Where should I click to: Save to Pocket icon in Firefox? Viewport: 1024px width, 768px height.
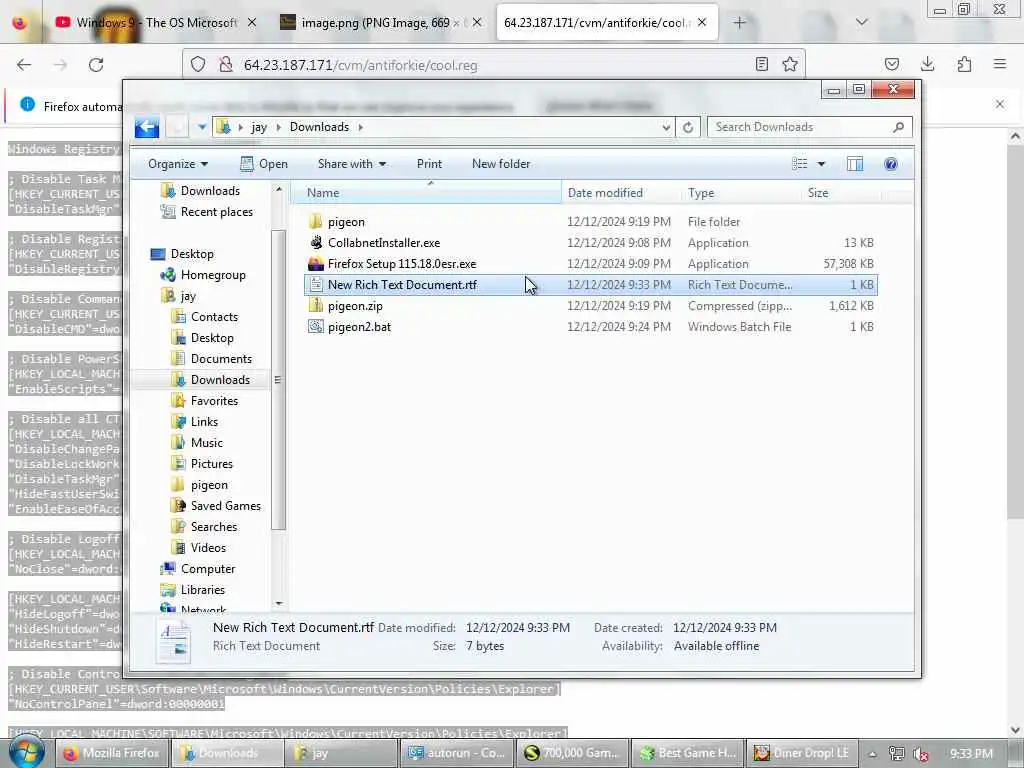tap(891, 64)
